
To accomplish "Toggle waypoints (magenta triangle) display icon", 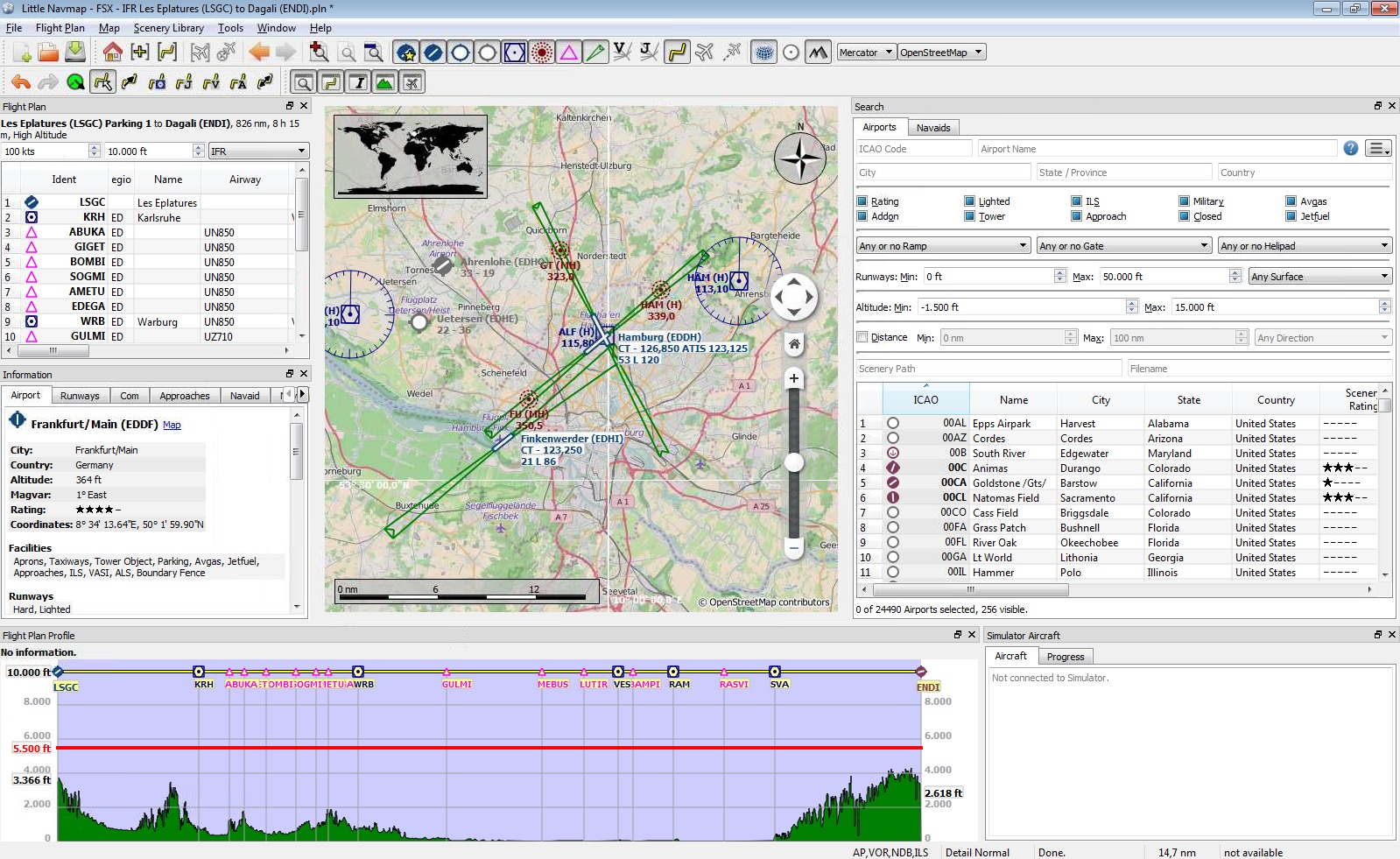I will pos(569,53).
